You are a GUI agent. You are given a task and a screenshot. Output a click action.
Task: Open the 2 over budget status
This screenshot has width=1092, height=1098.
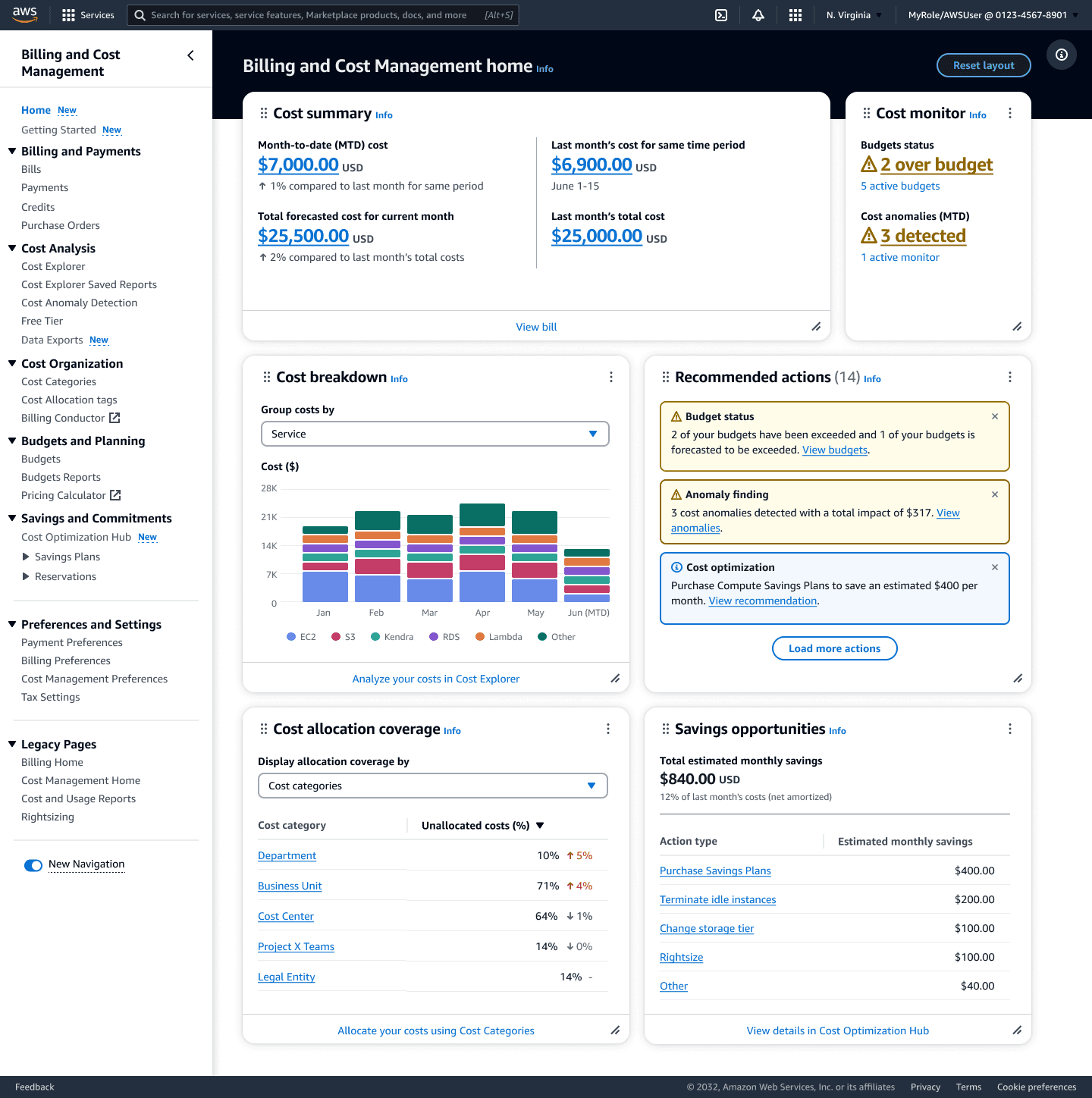937,165
